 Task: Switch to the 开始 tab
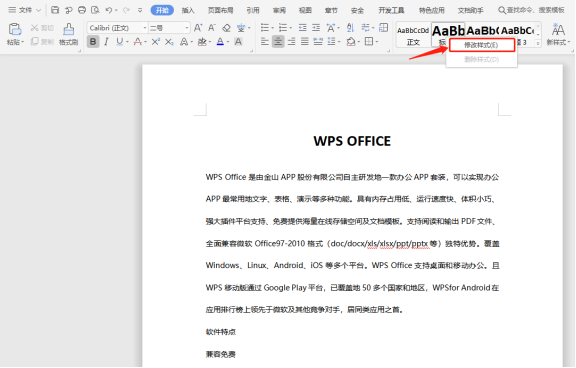click(162, 10)
